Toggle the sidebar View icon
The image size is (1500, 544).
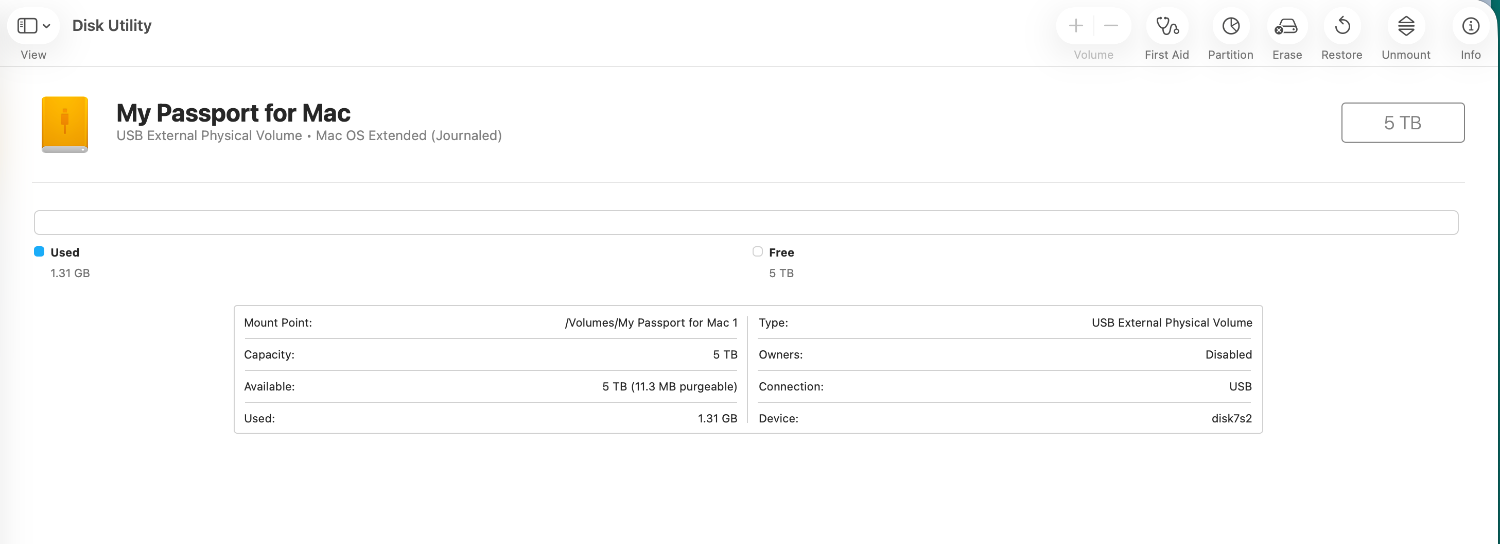pos(27,26)
